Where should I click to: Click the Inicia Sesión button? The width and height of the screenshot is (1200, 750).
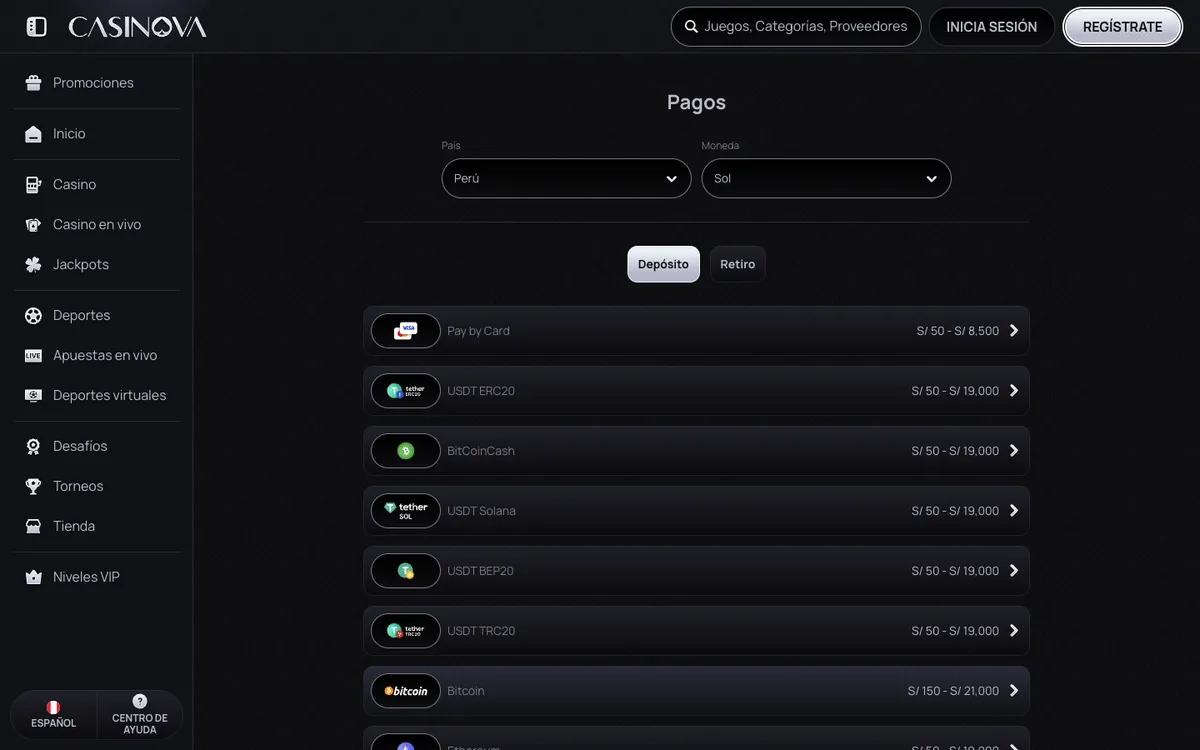[992, 27]
